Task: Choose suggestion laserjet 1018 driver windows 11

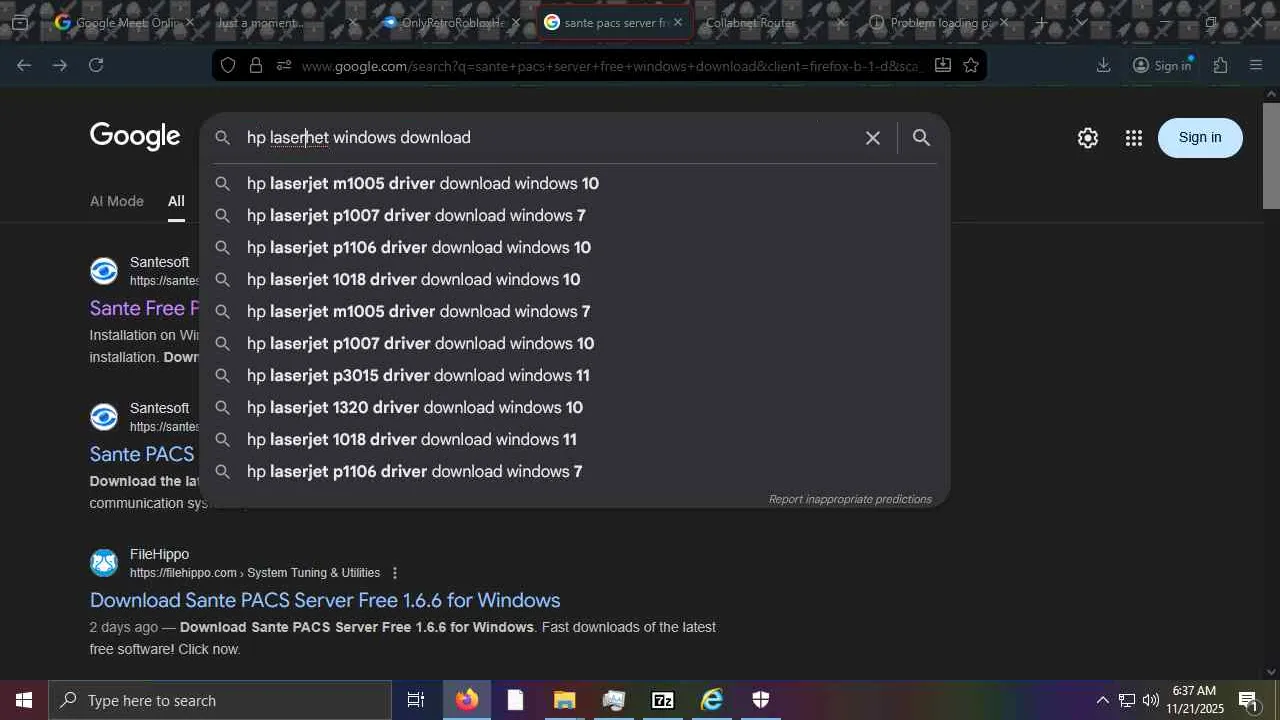Action: tap(575, 440)
